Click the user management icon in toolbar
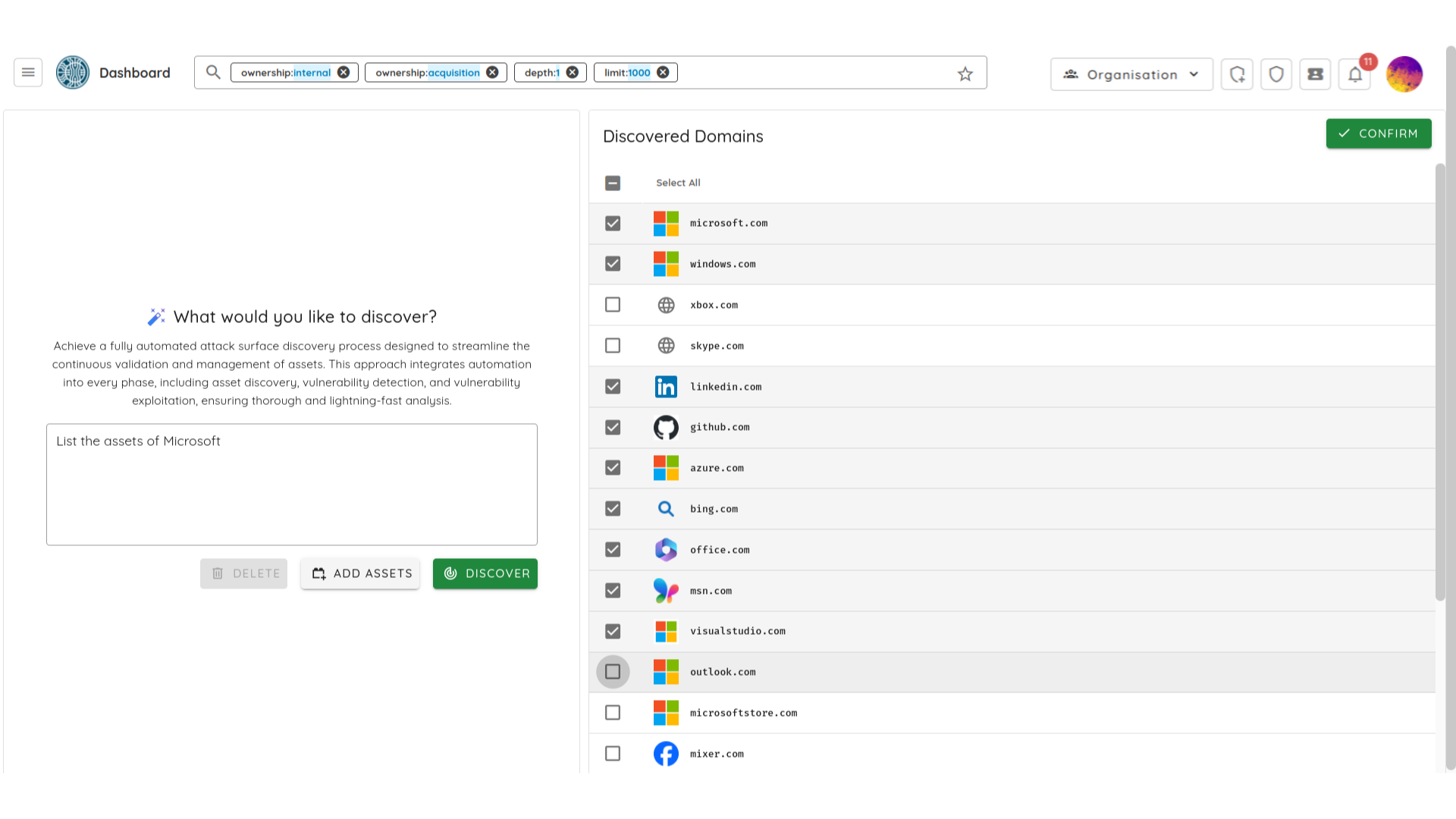 tap(1315, 73)
